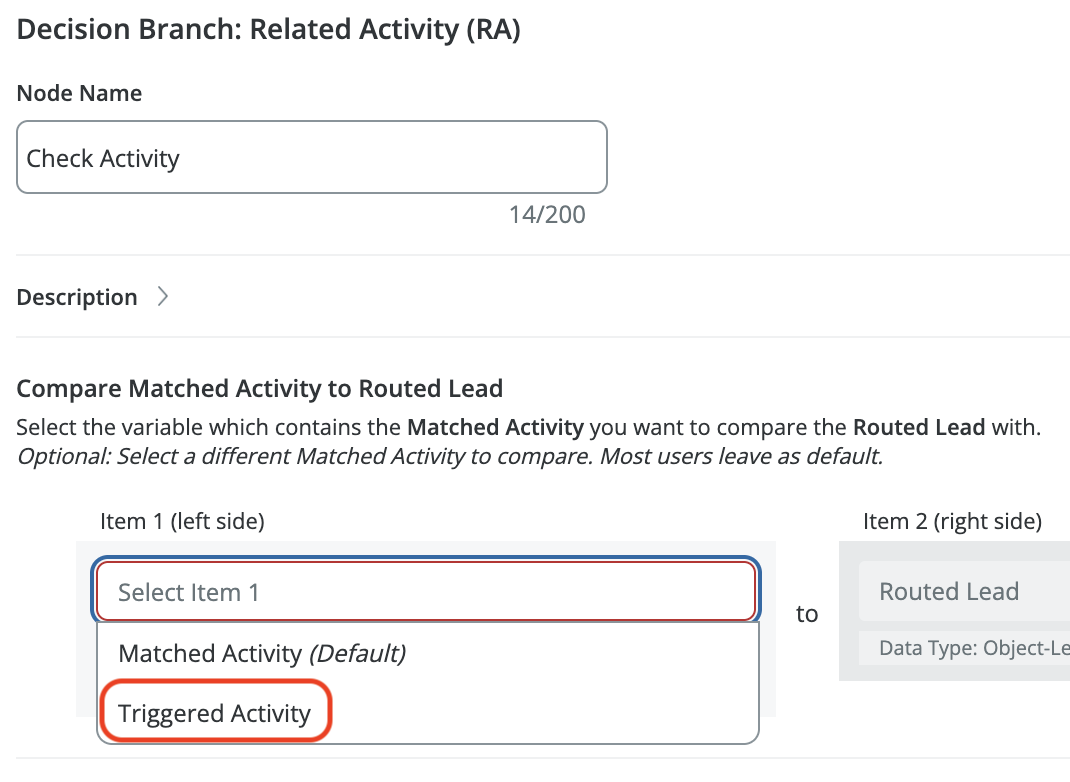The image size is (1070, 782).
Task: Click into the Node Name input field
Action: point(312,158)
